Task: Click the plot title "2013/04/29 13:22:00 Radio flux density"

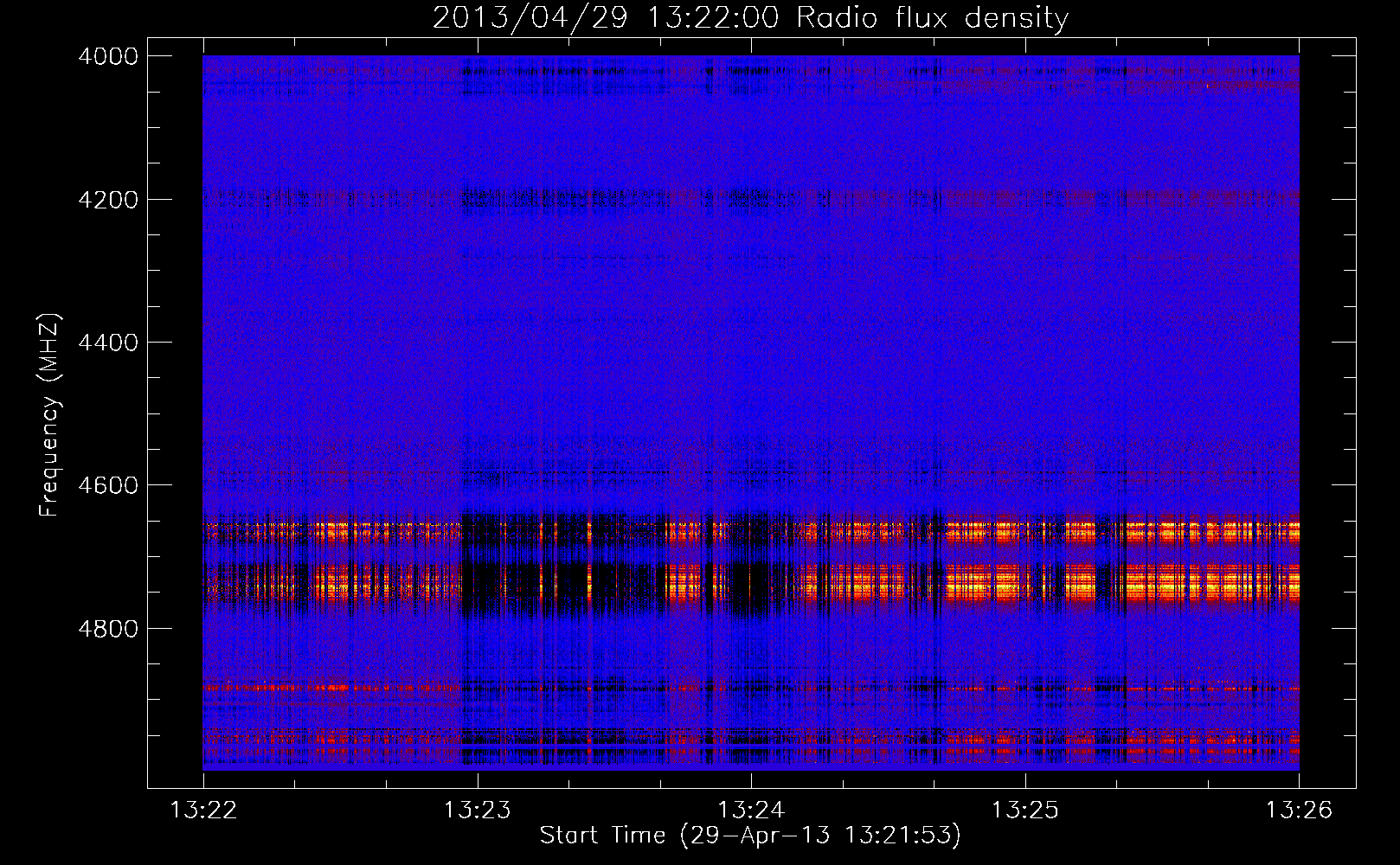Action: pyautogui.click(x=750, y=17)
